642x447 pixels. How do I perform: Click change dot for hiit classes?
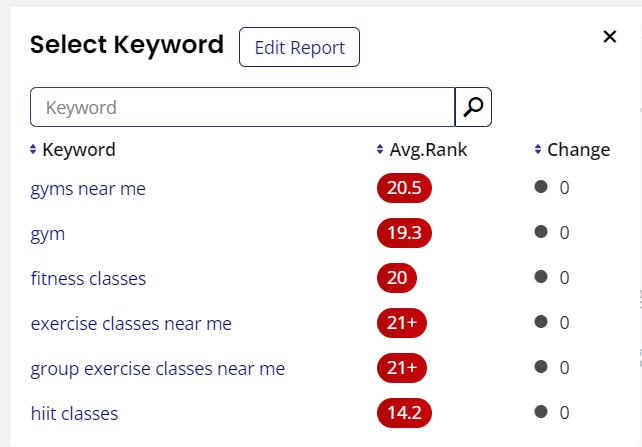point(541,412)
